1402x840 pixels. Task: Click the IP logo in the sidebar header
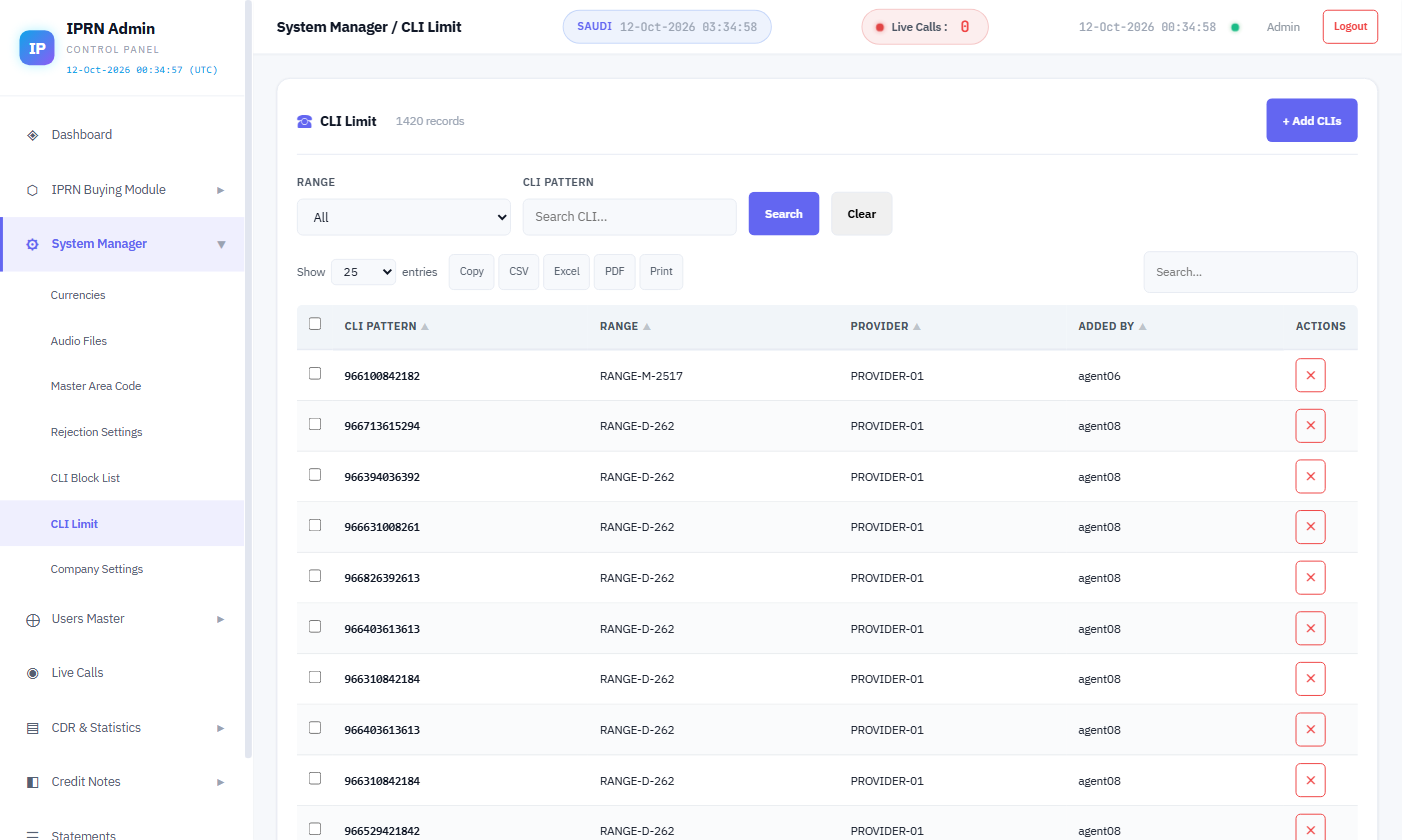pos(37,48)
